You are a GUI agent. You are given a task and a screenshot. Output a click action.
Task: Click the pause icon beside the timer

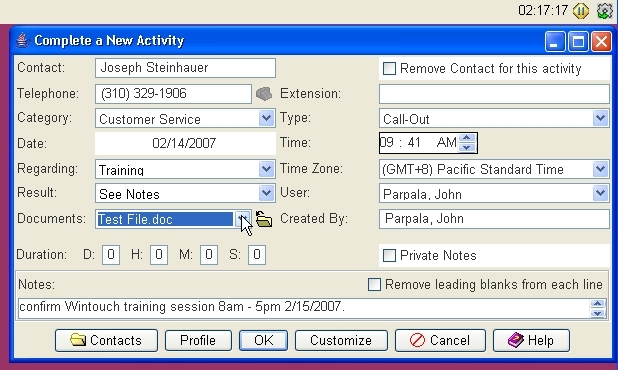[581, 10]
